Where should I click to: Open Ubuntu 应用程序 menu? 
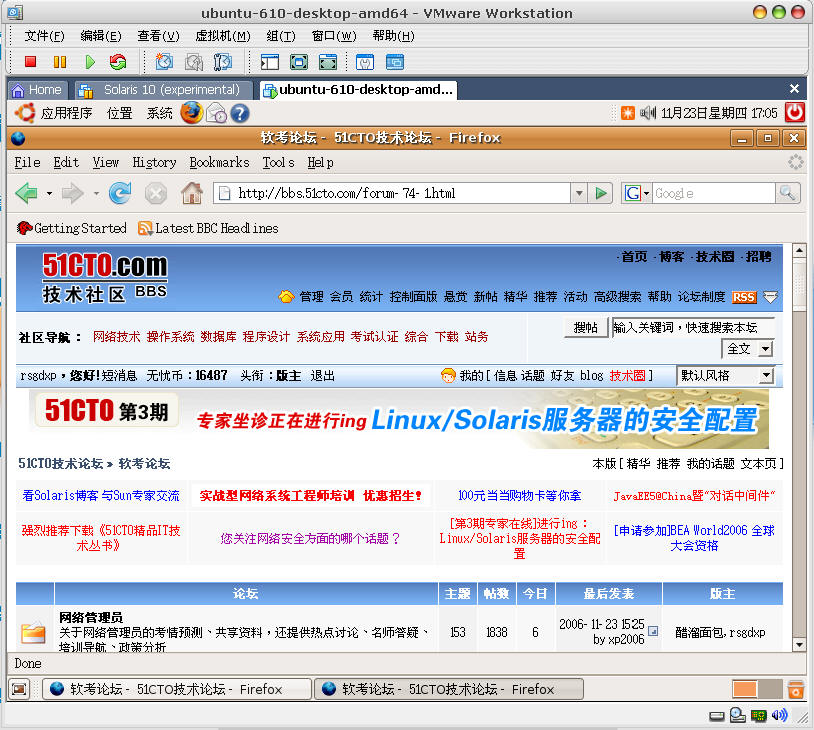point(66,113)
